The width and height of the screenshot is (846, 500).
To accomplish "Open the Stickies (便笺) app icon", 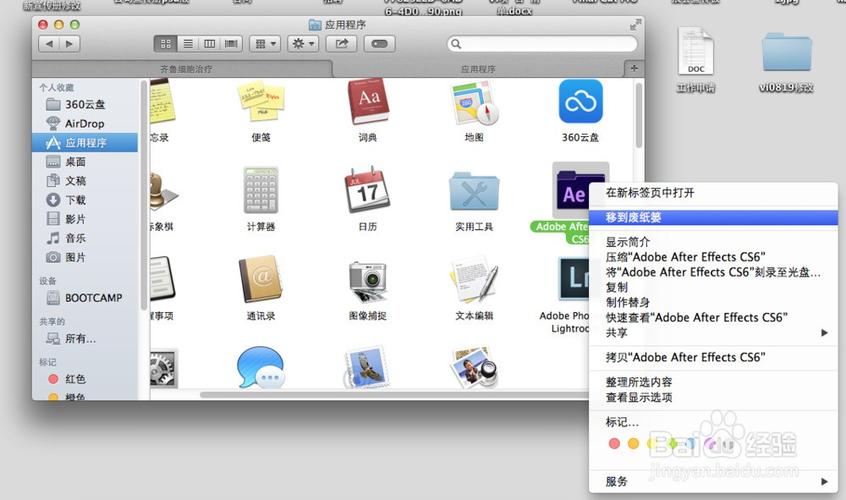I will coord(261,101).
